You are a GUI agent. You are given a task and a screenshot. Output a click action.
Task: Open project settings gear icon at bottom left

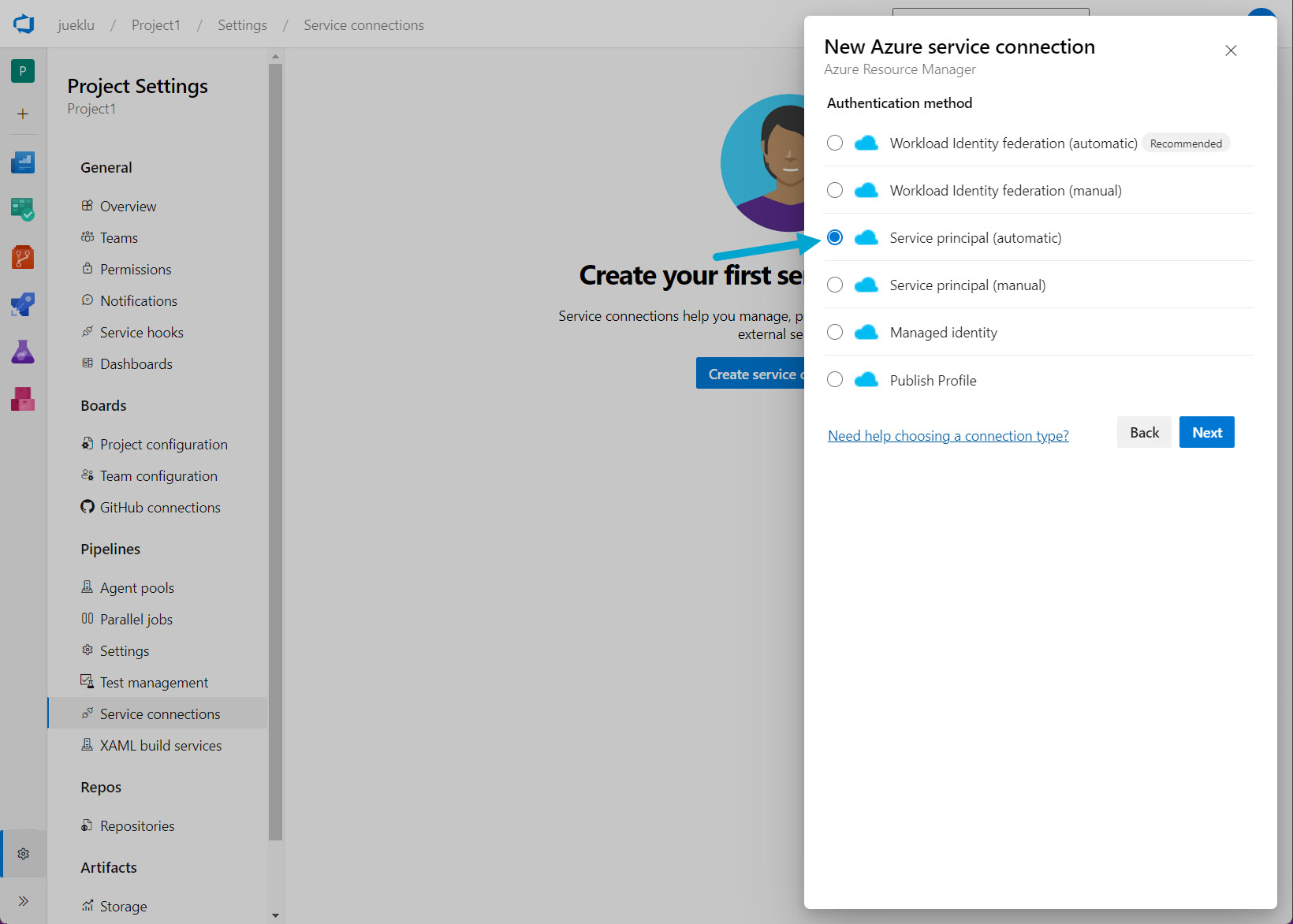click(24, 854)
